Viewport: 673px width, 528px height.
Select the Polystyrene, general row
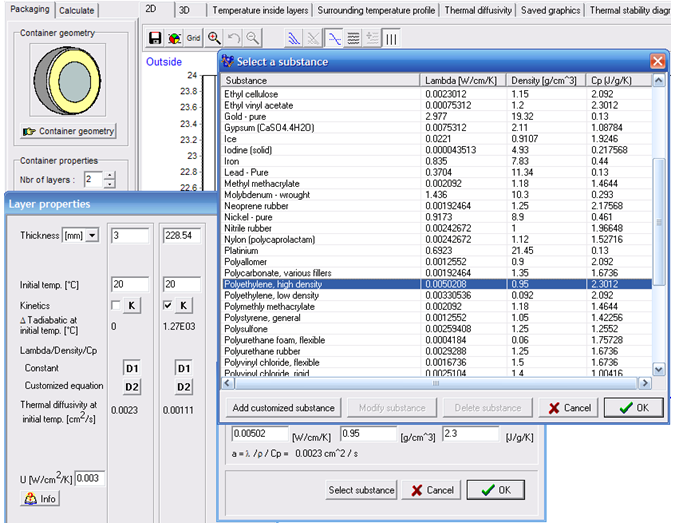coord(437,318)
